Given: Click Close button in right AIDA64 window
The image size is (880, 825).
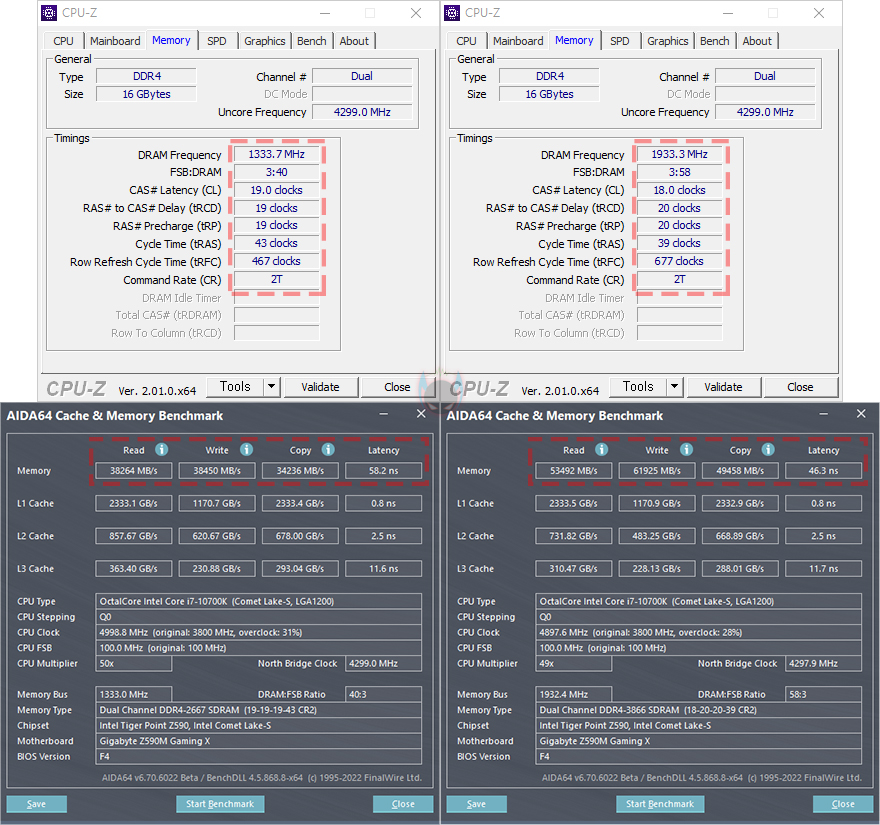Looking at the screenshot, I should point(843,804).
